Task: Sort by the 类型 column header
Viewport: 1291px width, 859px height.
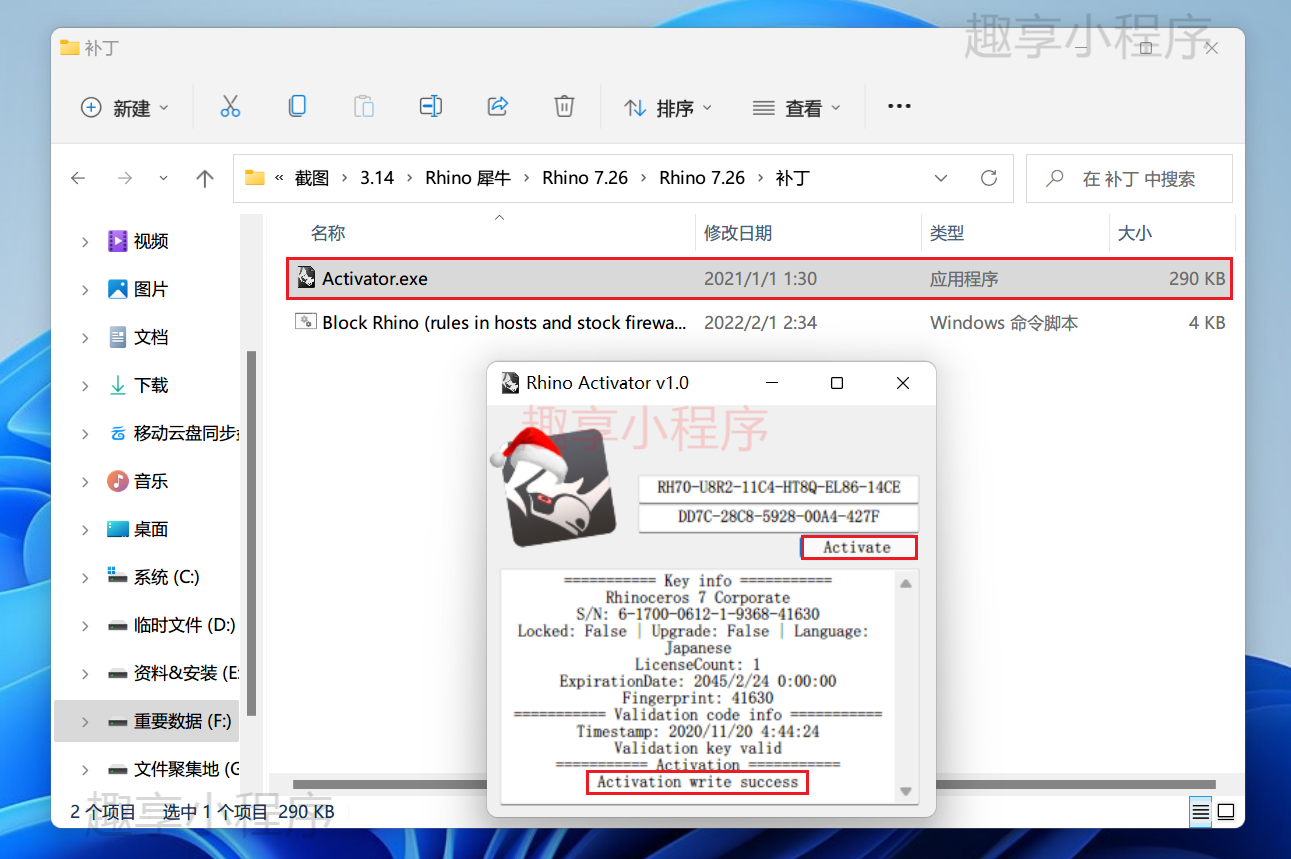Action: (x=947, y=233)
